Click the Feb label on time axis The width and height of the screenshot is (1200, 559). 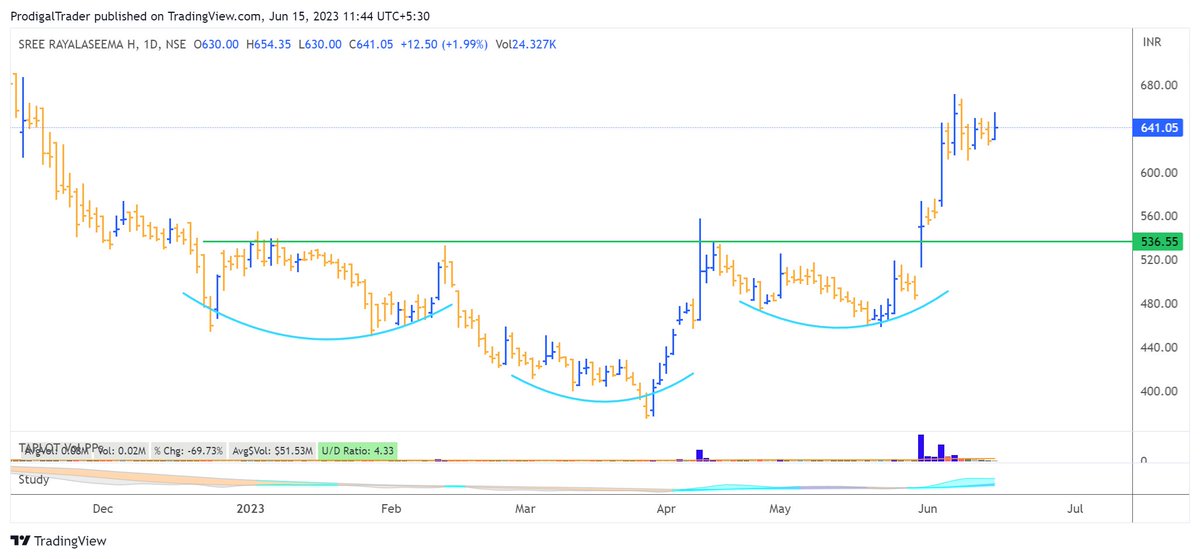pyautogui.click(x=391, y=509)
